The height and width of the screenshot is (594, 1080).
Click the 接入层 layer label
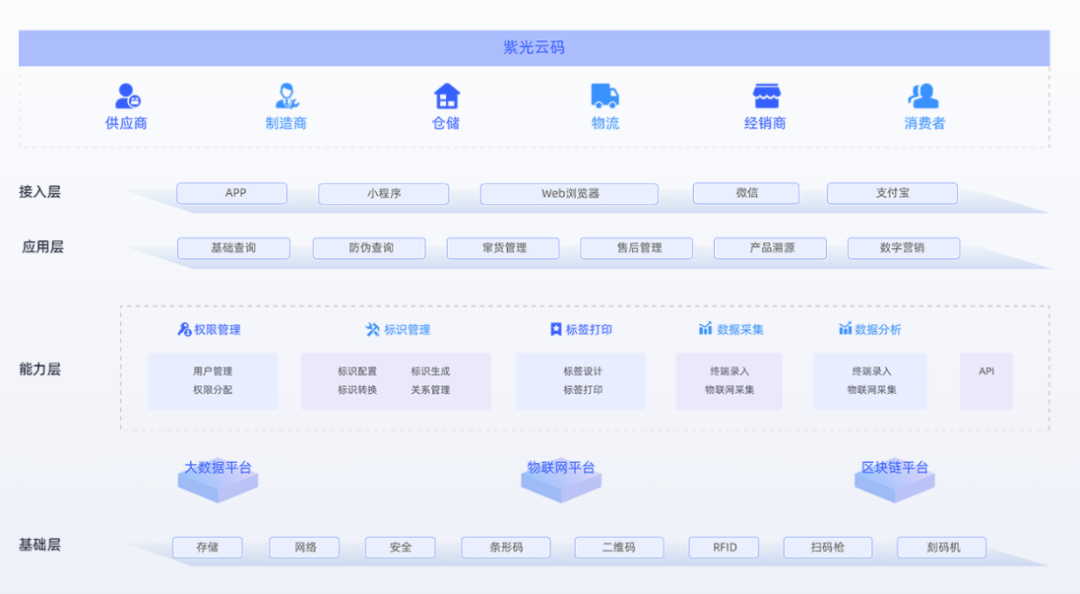click(x=40, y=192)
